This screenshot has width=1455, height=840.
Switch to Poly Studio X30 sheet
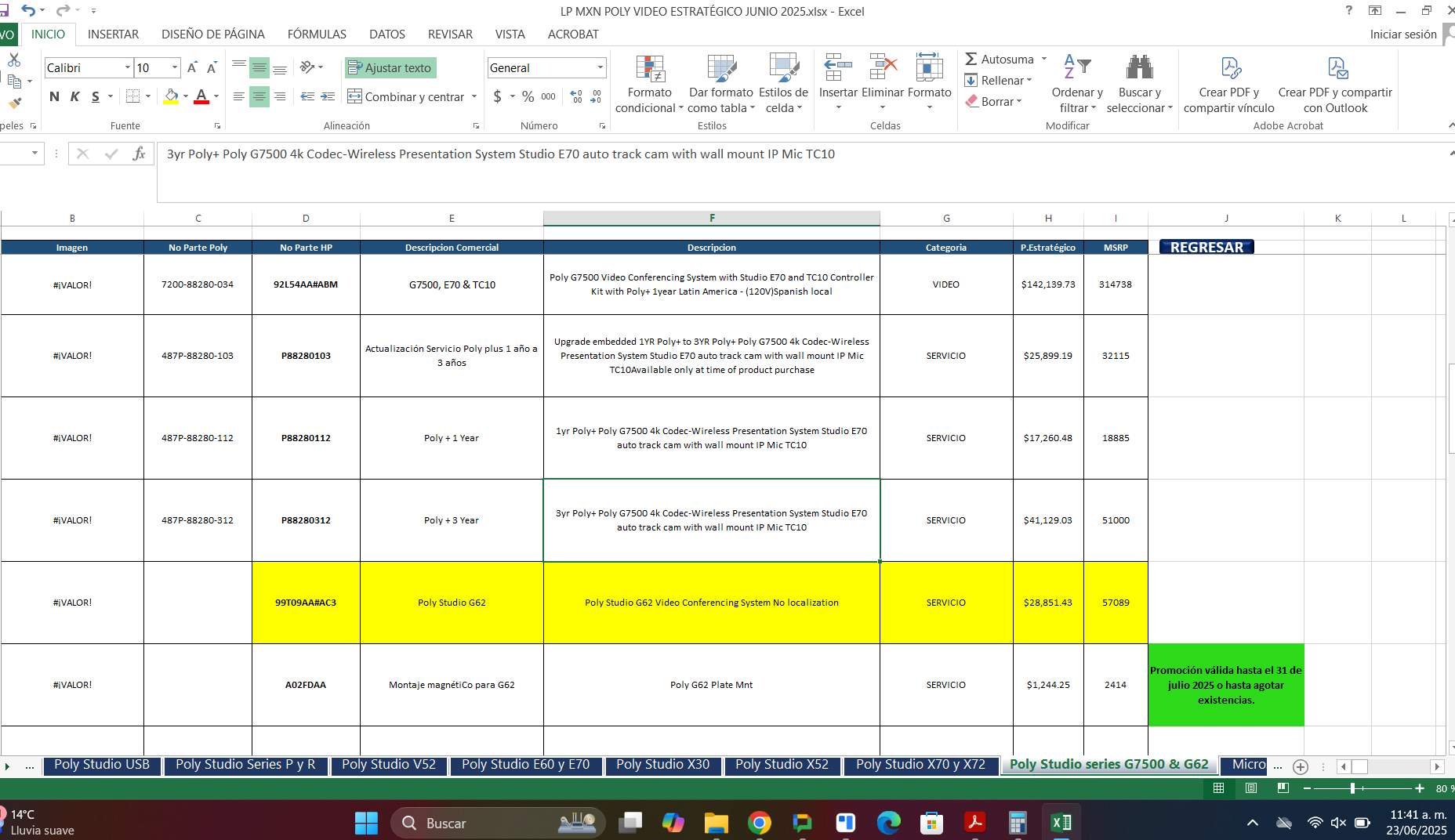pos(662,765)
